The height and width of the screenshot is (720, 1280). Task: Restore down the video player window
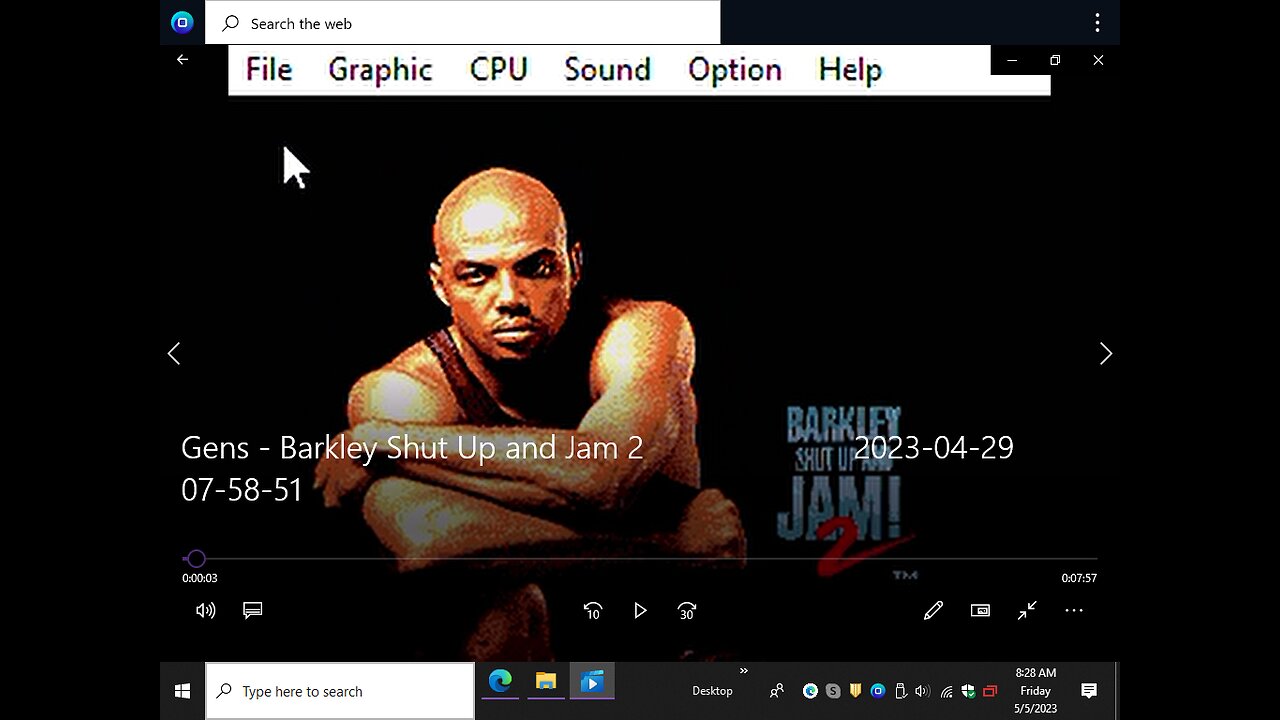(x=1055, y=60)
